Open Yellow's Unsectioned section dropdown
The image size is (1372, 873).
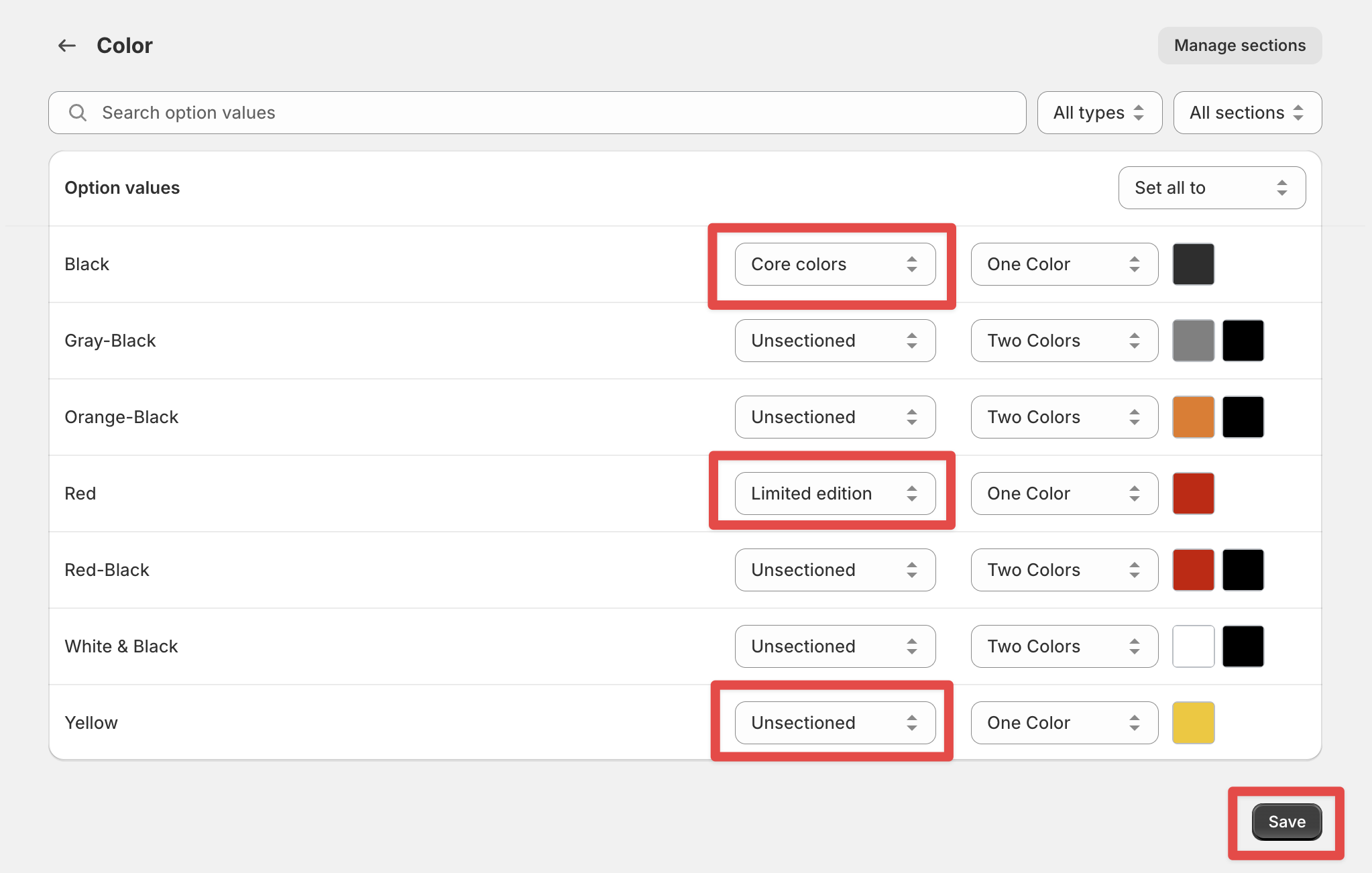coord(834,723)
